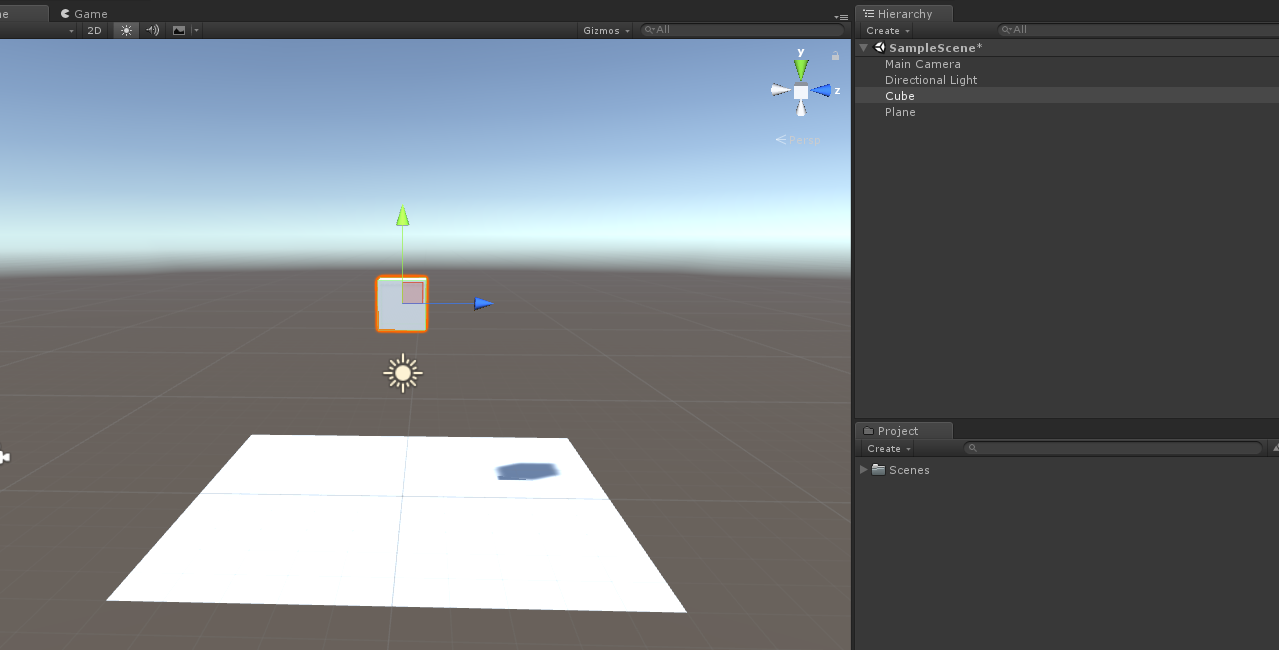This screenshot has width=1279, height=650.
Task: Select the Cube object in Scene view
Action: (x=402, y=304)
